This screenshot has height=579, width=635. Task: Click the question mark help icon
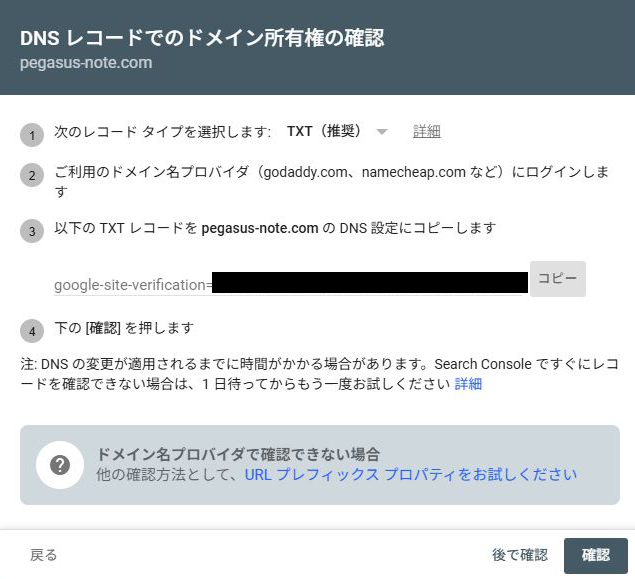[59, 465]
